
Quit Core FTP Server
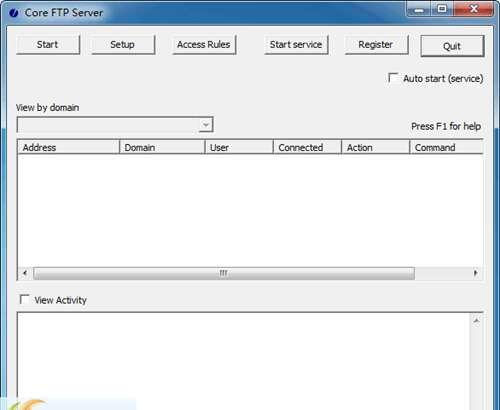pyautogui.click(x=452, y=46)
